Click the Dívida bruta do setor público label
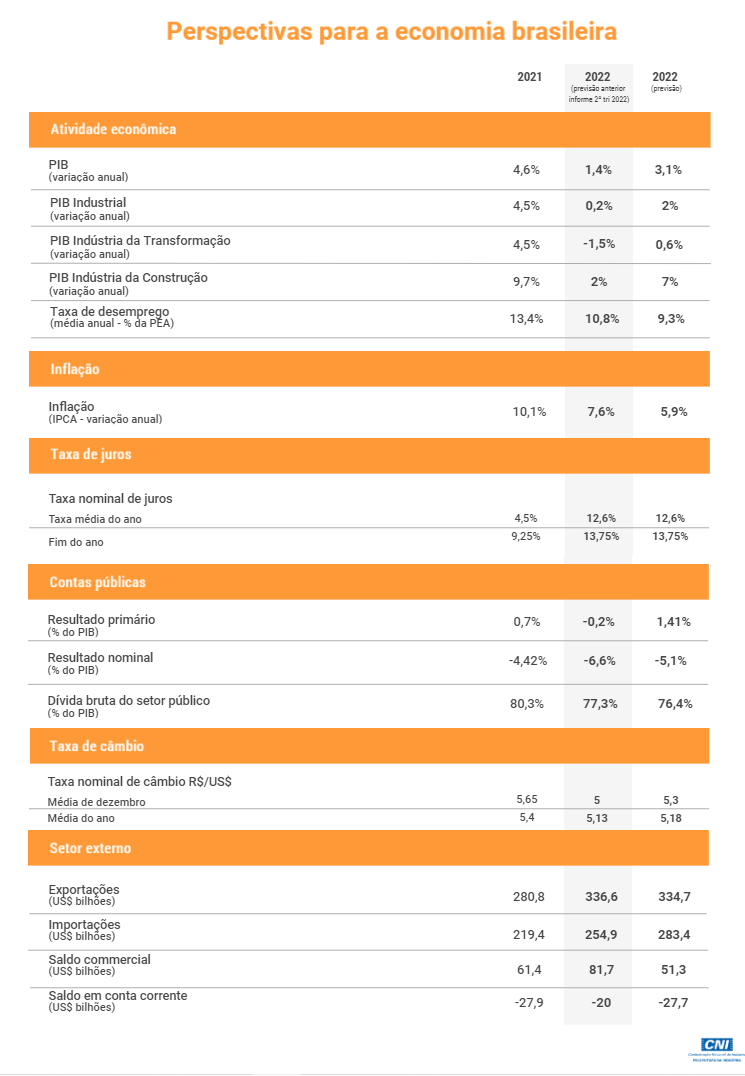This screenshot has height=1076, width=745. point(129,706)
